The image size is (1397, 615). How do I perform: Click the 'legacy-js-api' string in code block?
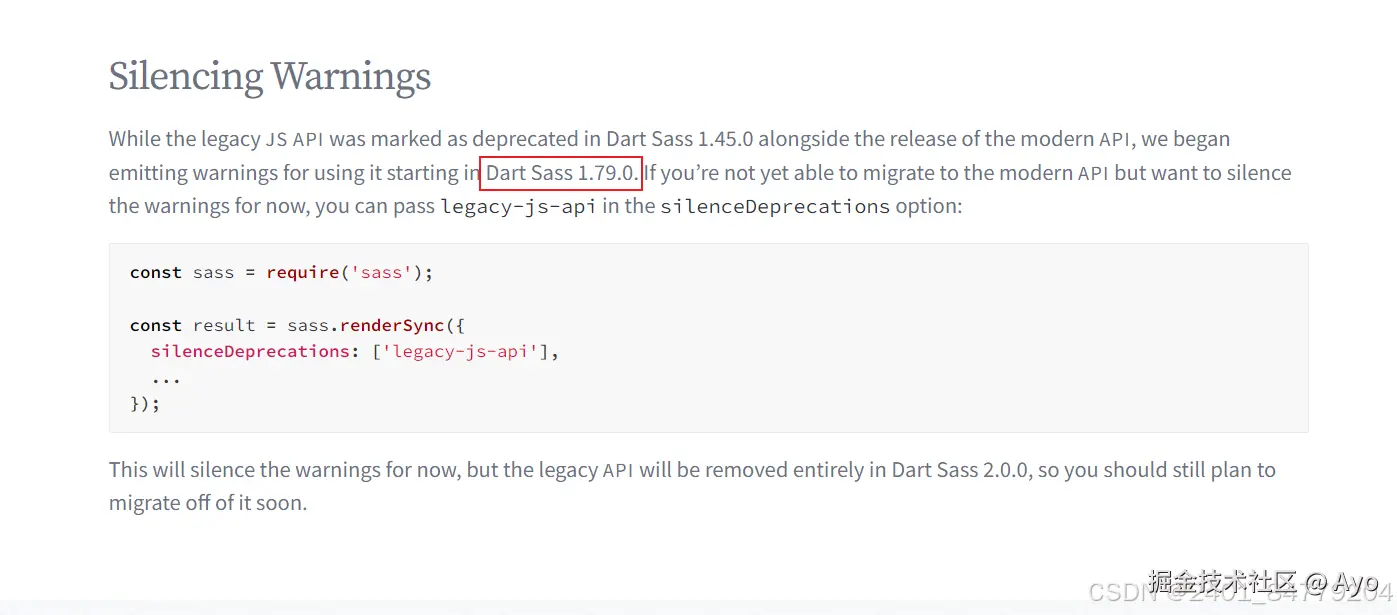[x=465, y=351]
